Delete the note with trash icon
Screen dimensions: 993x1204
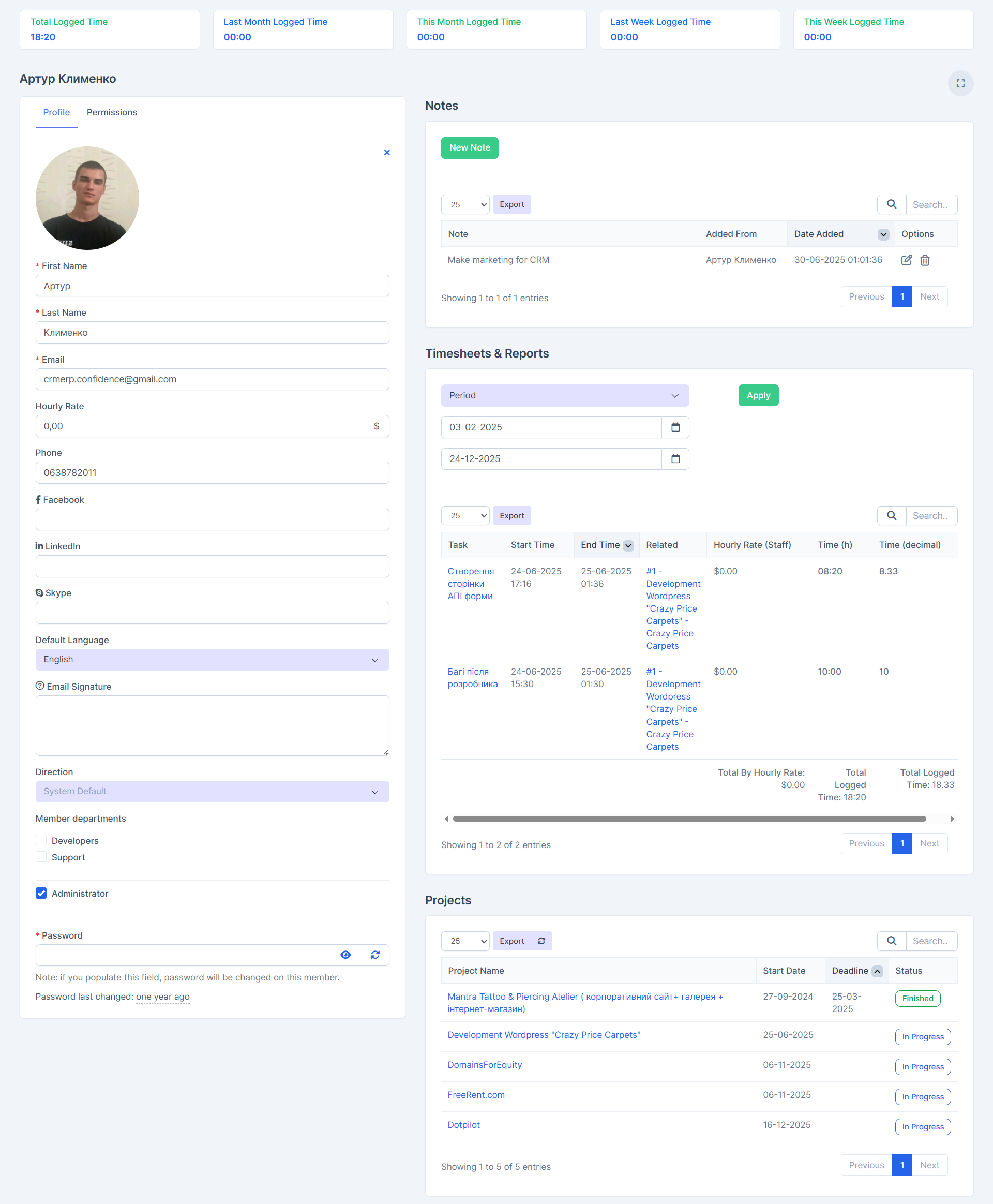coord(924,260)
